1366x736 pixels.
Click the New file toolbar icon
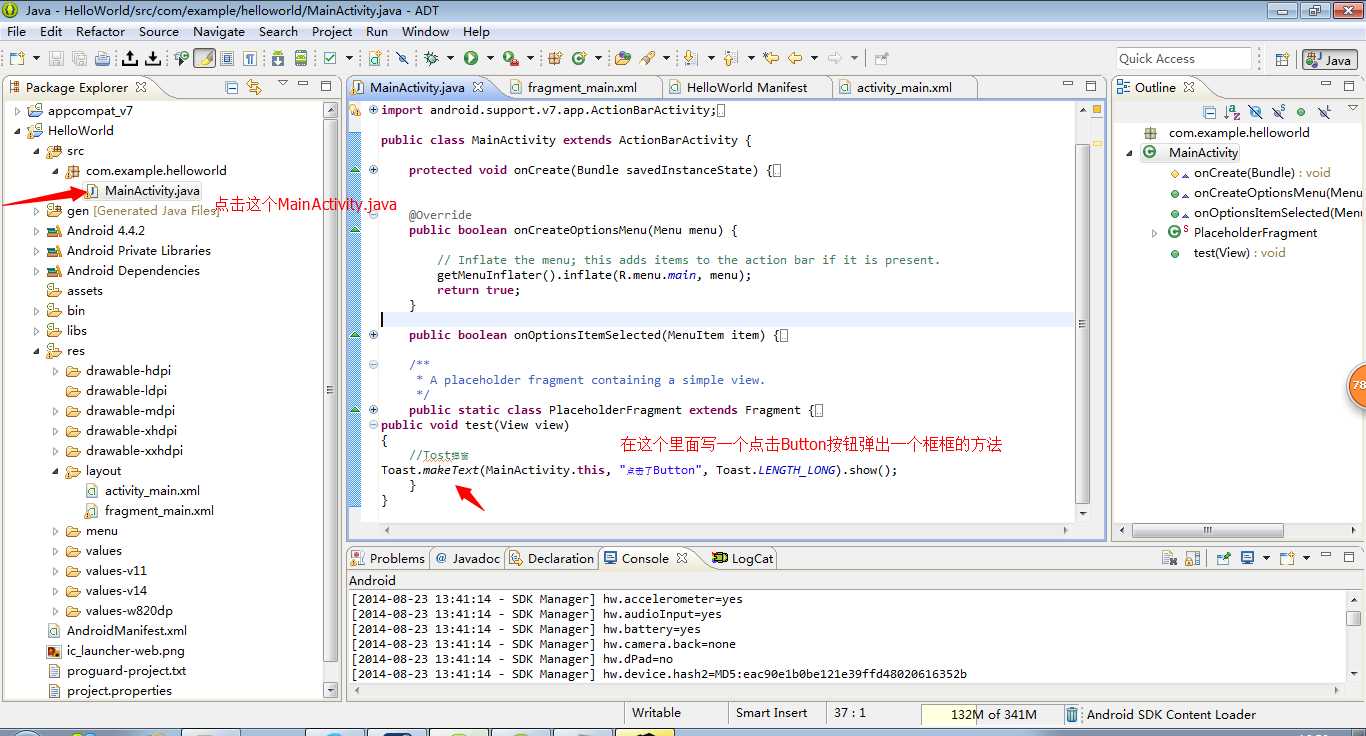16,58
